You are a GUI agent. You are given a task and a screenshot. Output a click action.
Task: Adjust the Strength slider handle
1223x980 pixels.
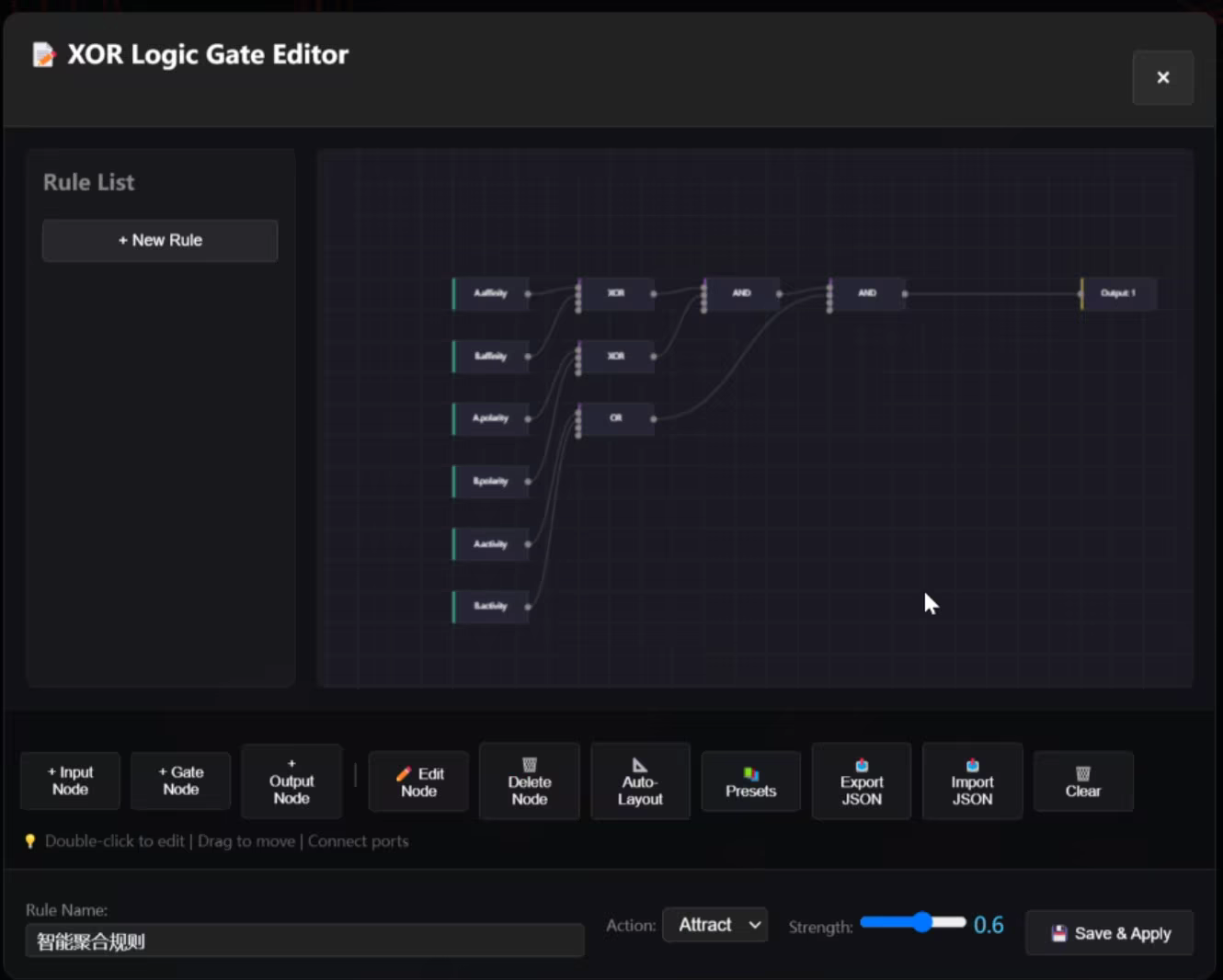922,922
